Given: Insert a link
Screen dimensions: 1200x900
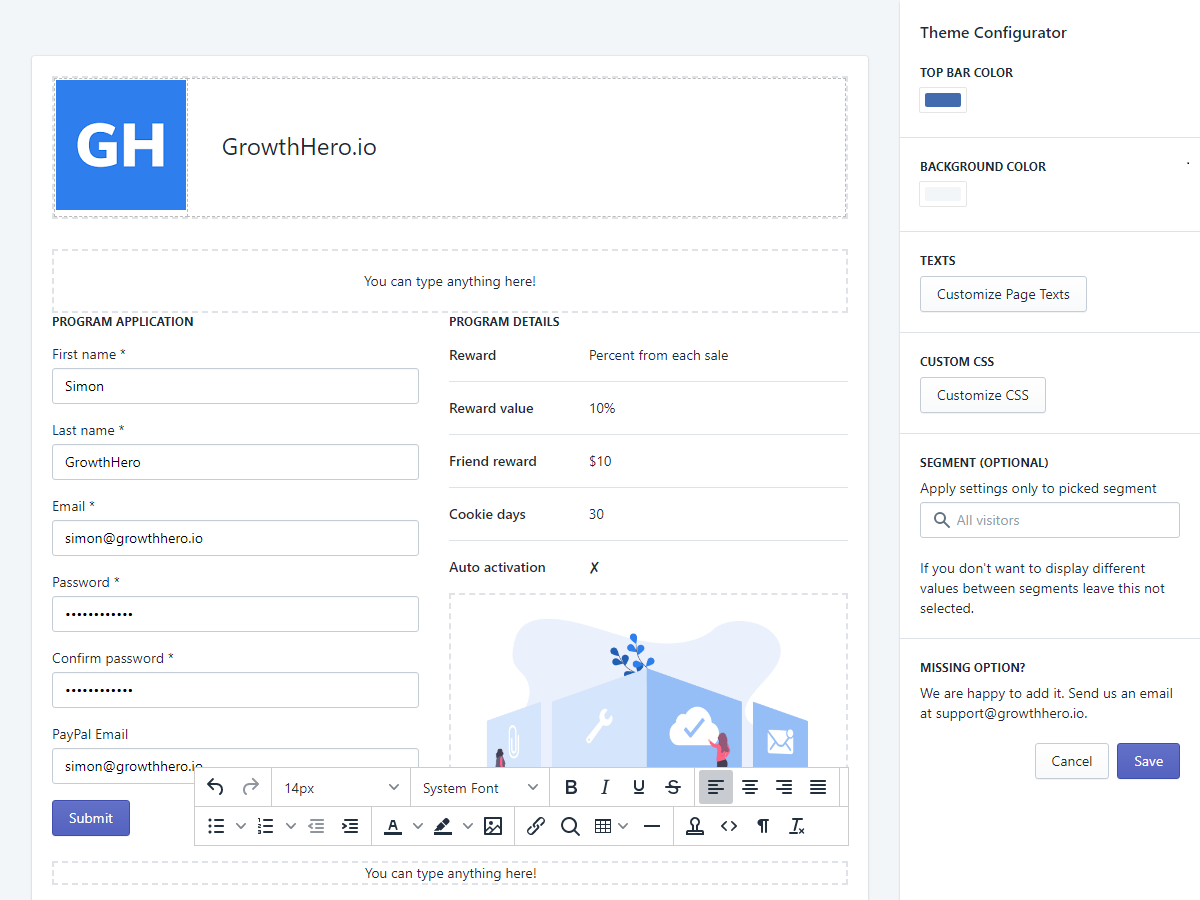Looking at the screenshot, I should click(x=536, y=826).
